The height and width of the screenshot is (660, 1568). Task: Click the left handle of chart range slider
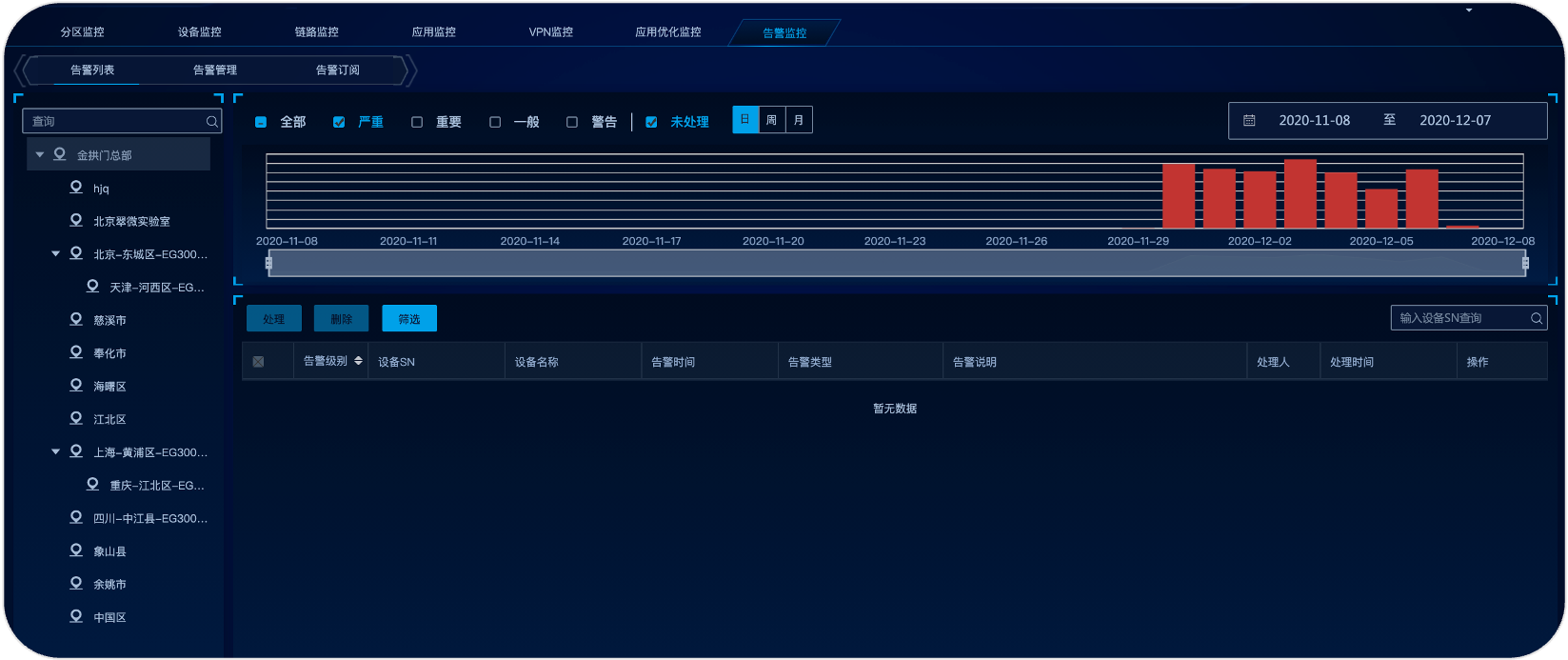coord(268,263)
